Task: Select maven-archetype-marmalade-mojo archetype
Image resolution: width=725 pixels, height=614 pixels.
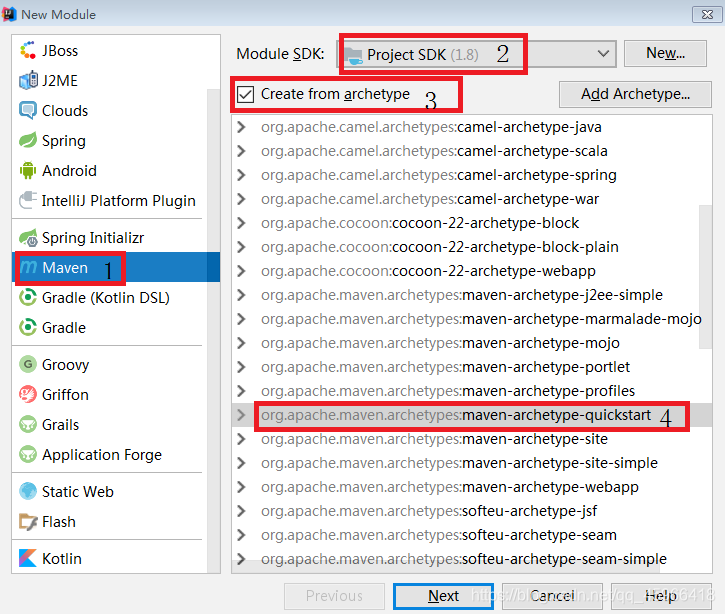Action: click(x=481, y=319)
